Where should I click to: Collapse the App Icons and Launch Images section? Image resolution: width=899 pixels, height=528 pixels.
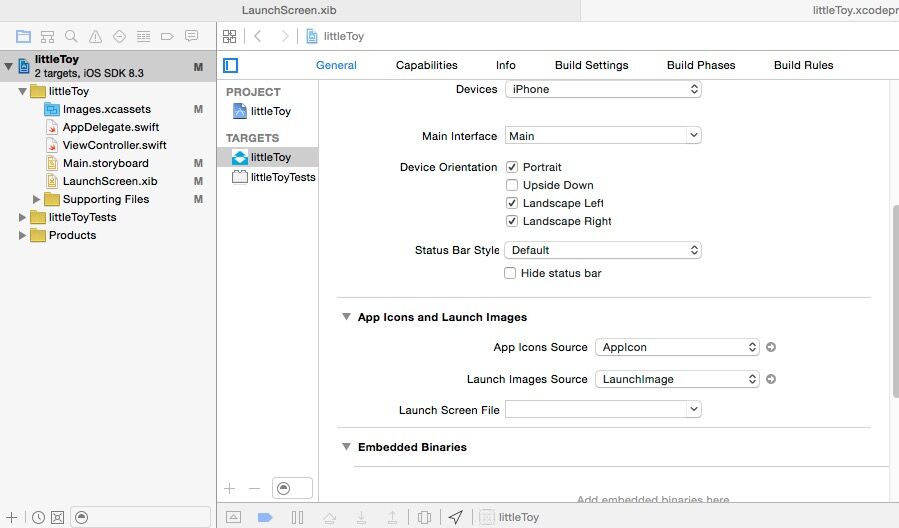tap(346, 317)
